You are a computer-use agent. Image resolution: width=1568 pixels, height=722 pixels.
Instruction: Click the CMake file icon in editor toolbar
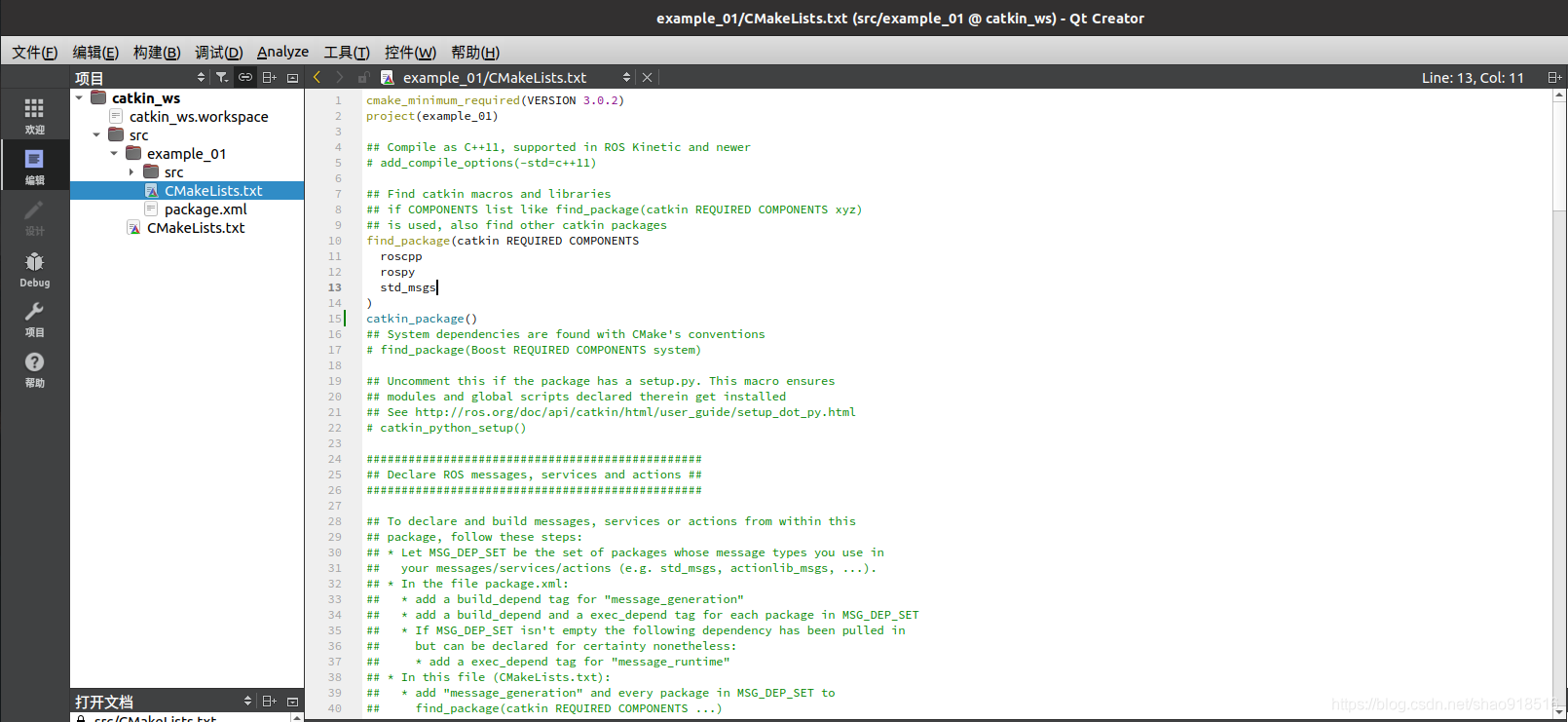click(387, 77)
